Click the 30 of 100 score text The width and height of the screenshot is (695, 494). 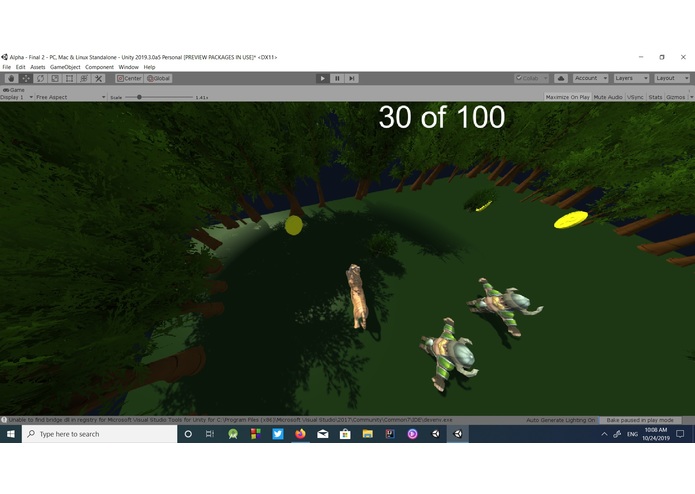click(441, 117)
